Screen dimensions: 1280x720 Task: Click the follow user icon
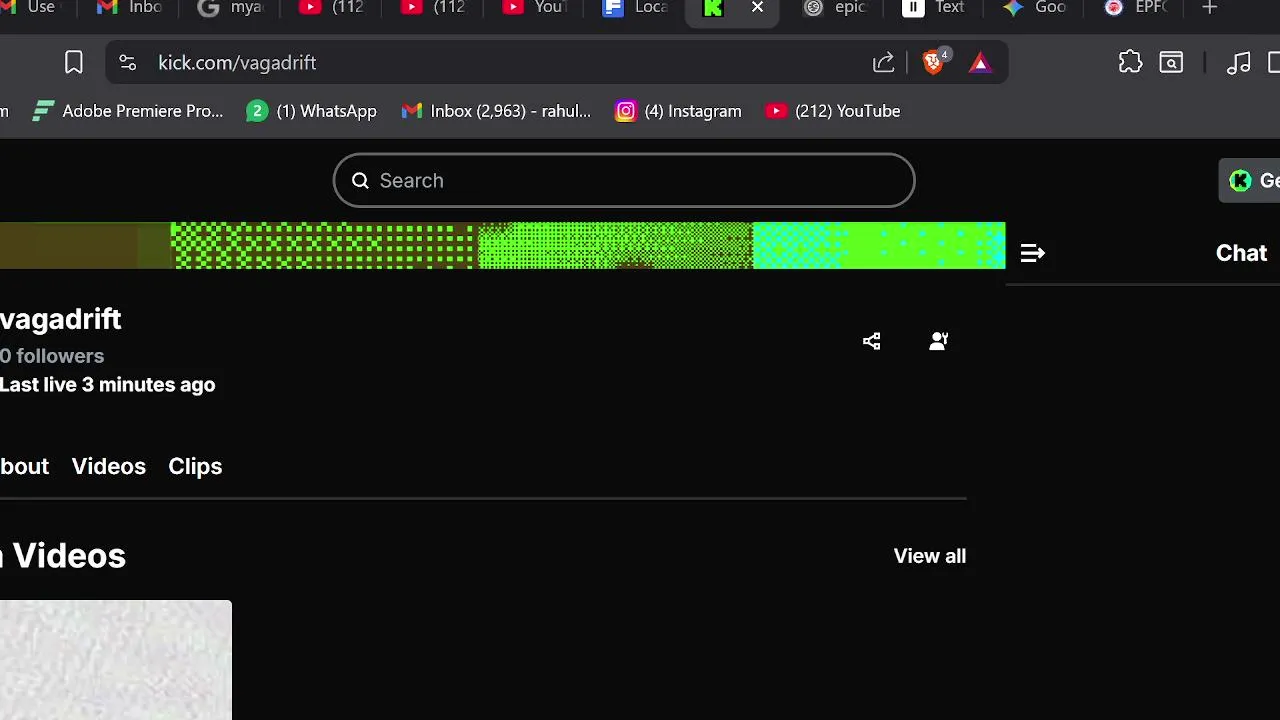click(x=938, y=341)
